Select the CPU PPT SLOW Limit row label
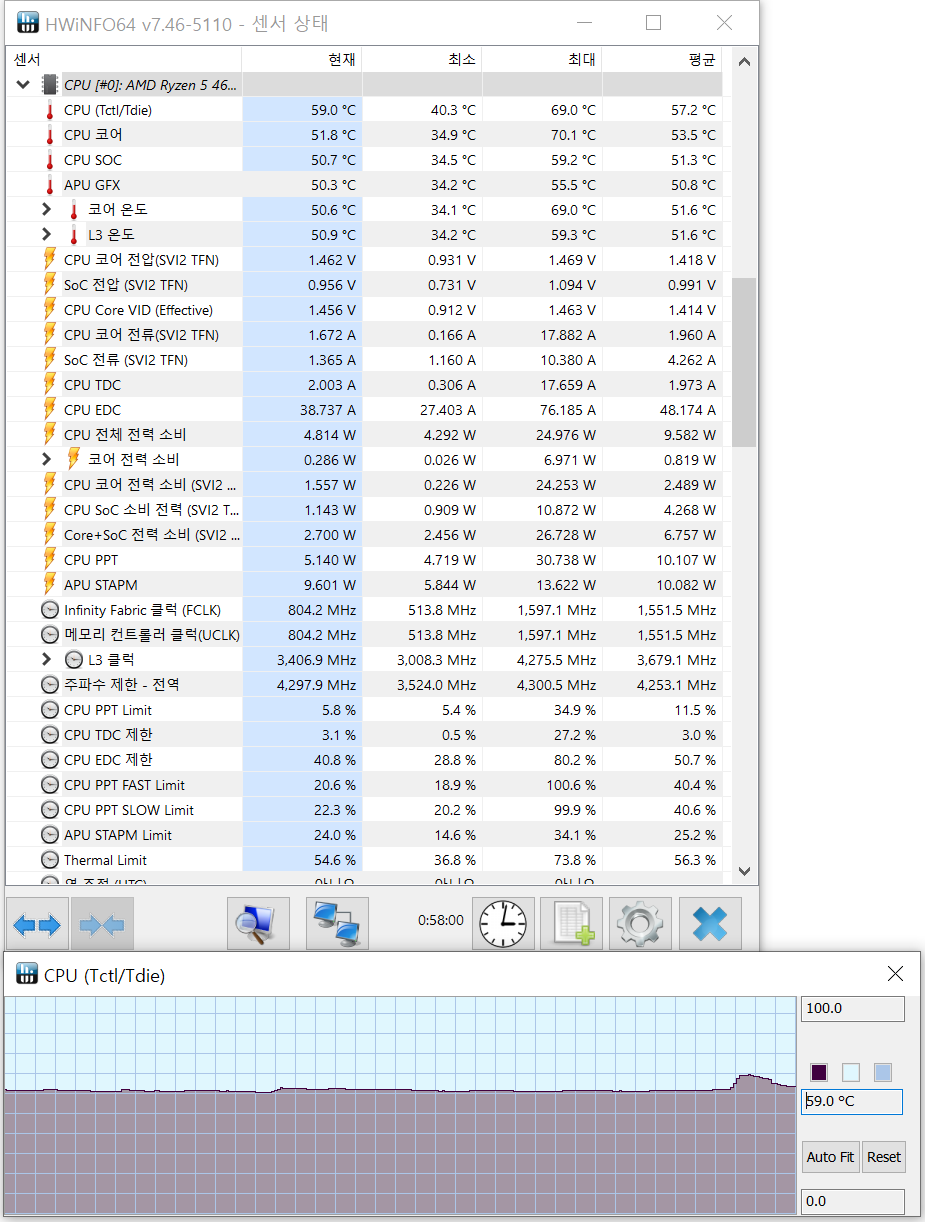This screenshot has width=925, height=1222. tap(129, 810)
